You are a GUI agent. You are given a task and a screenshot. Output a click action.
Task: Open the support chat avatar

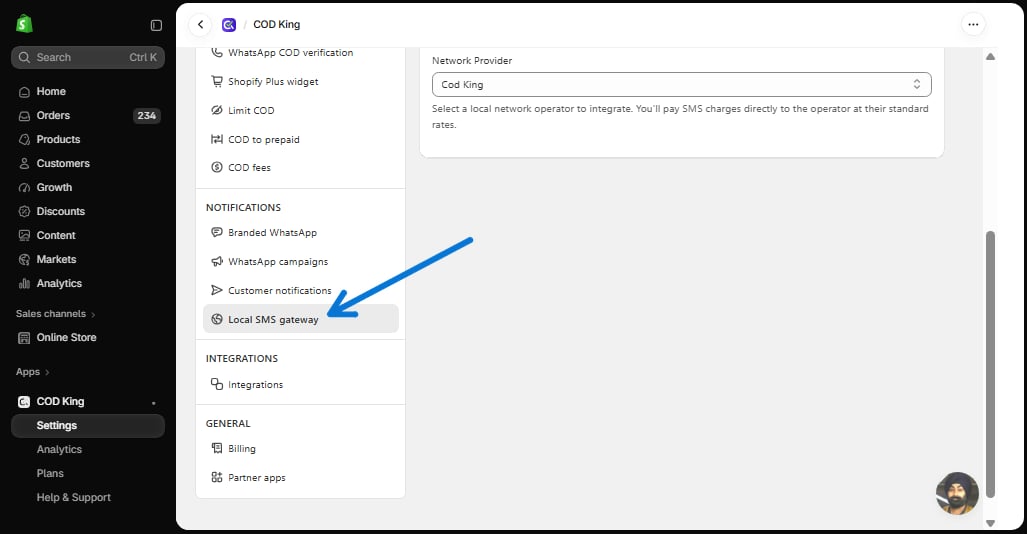coord(957,493)
